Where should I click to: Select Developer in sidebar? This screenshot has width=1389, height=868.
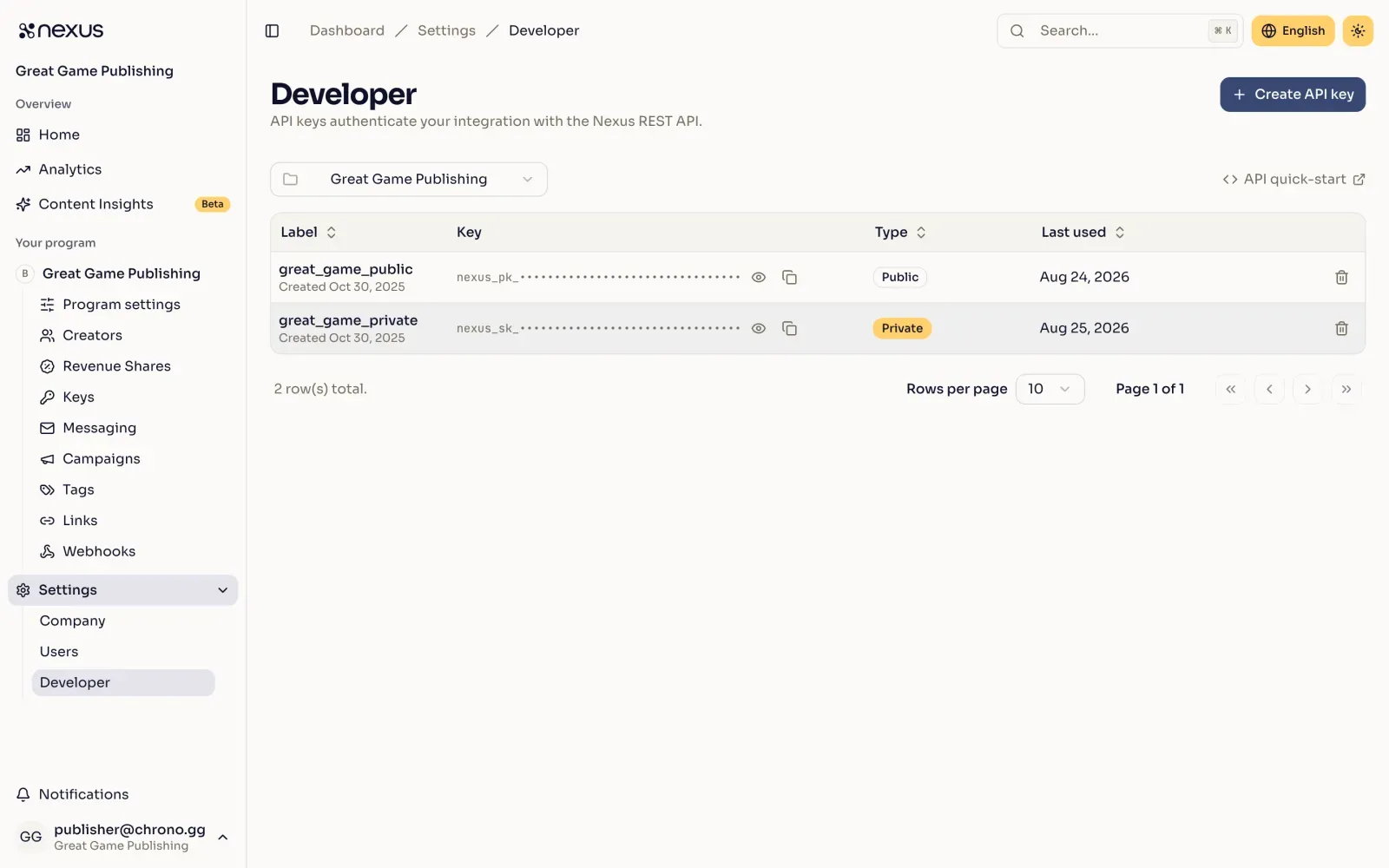[x=123, y=682]
